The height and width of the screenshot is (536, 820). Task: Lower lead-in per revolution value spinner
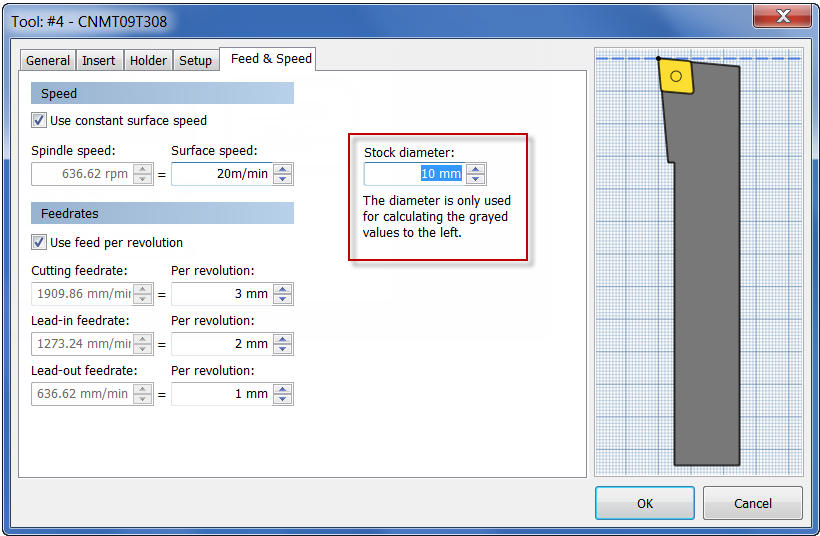283,349
